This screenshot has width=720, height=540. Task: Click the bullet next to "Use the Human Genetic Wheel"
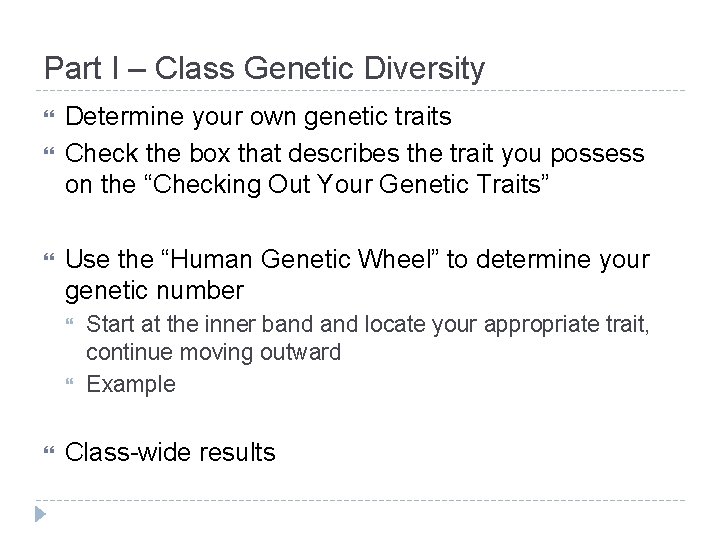tap(48, 261)
